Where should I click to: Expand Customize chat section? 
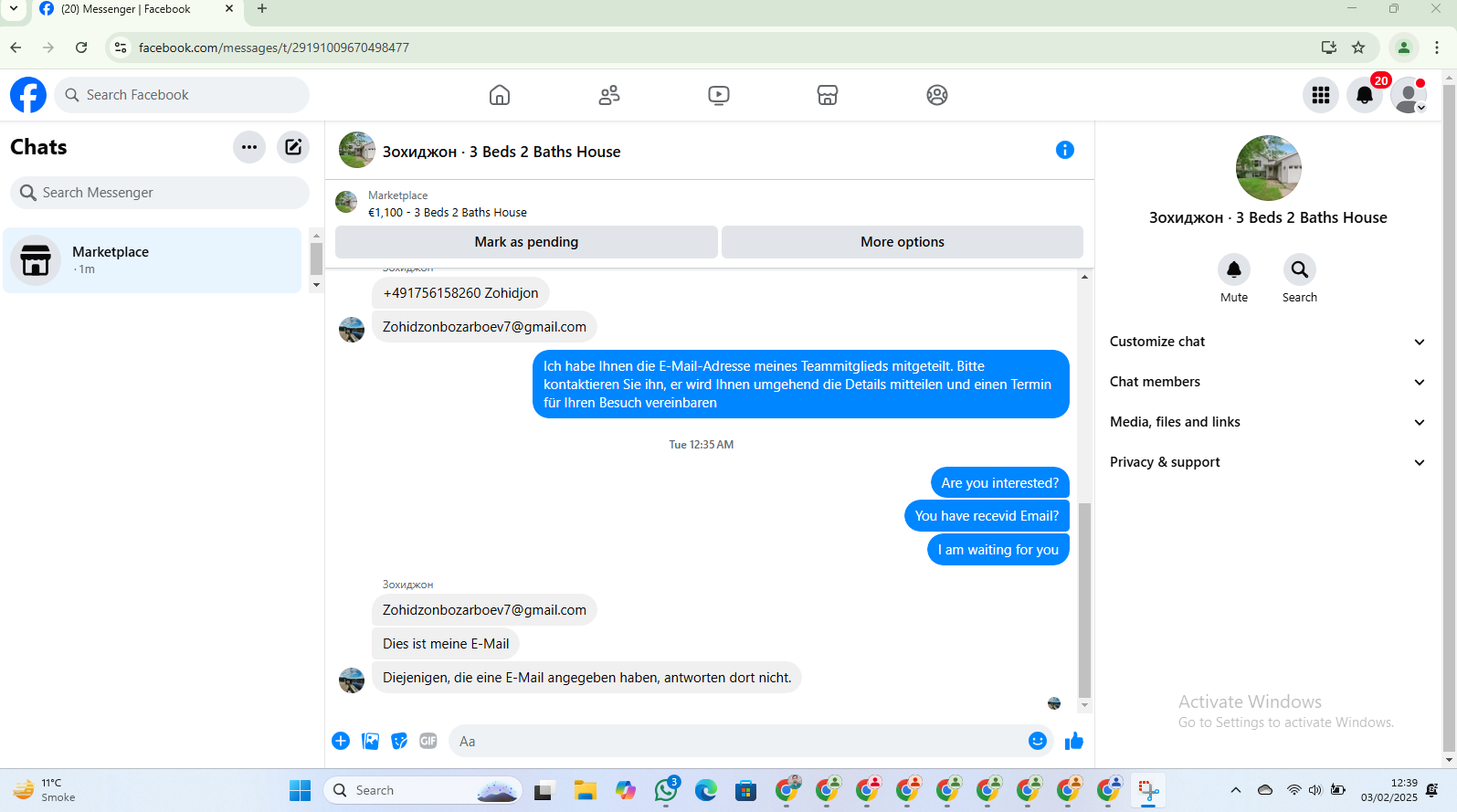coord(1267,342)
